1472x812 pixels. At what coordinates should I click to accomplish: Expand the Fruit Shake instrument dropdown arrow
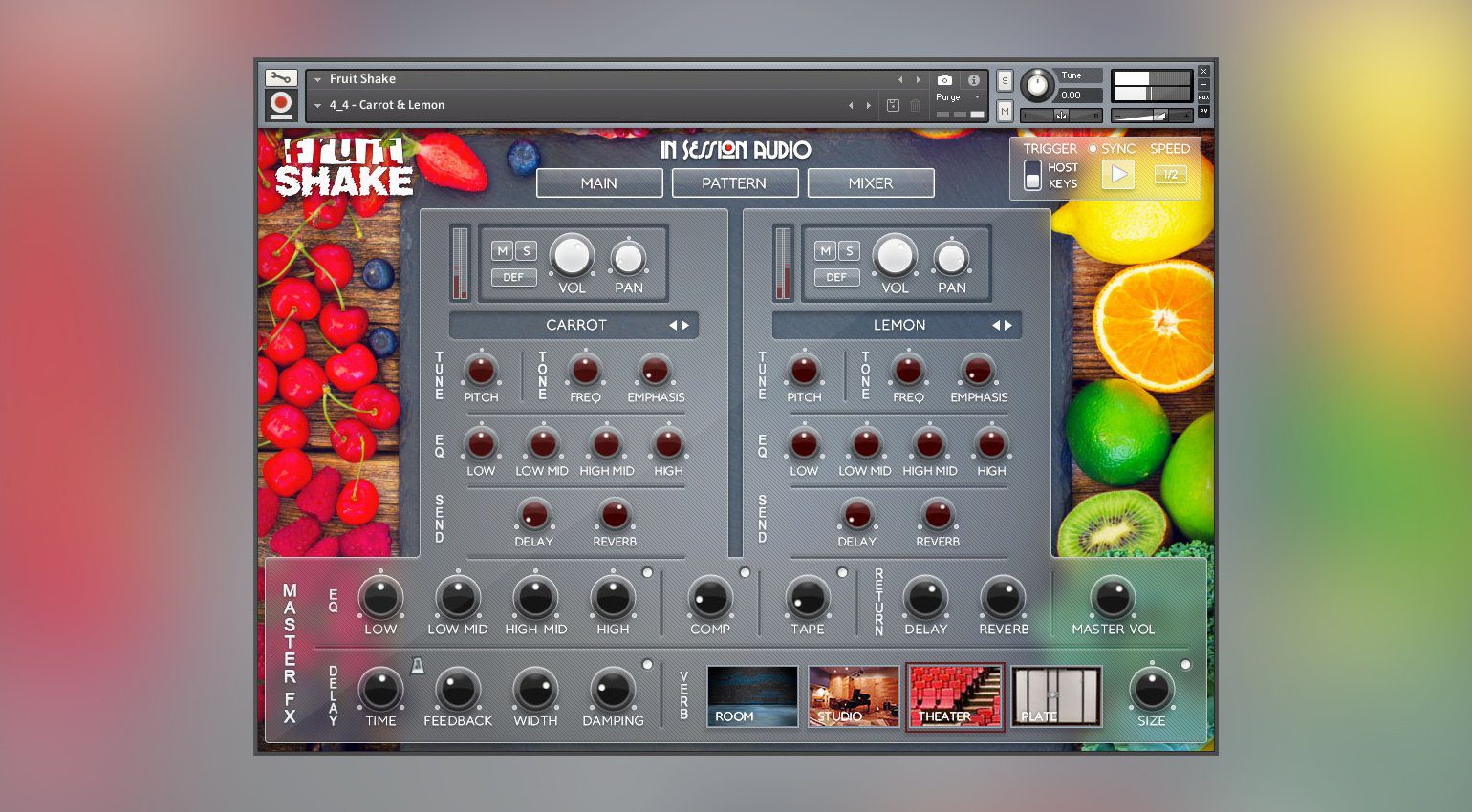[317, 80]
